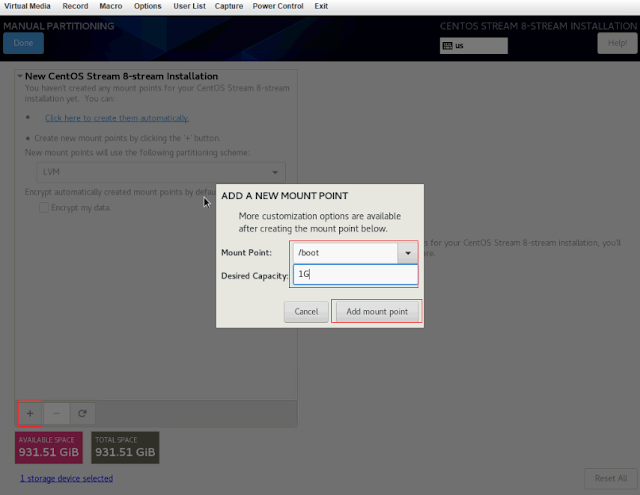Click the Reset All button
The height and width of the screenshot is (495, 640).
click(611, 478)
